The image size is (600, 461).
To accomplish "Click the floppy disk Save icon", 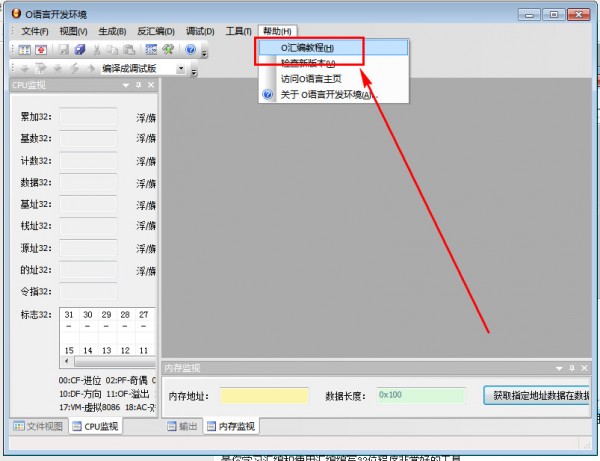I will [x=64, y=50].
